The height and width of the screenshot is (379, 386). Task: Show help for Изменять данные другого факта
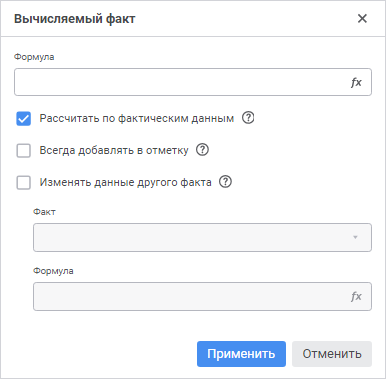pyautogui.click(x=225, y=182)
